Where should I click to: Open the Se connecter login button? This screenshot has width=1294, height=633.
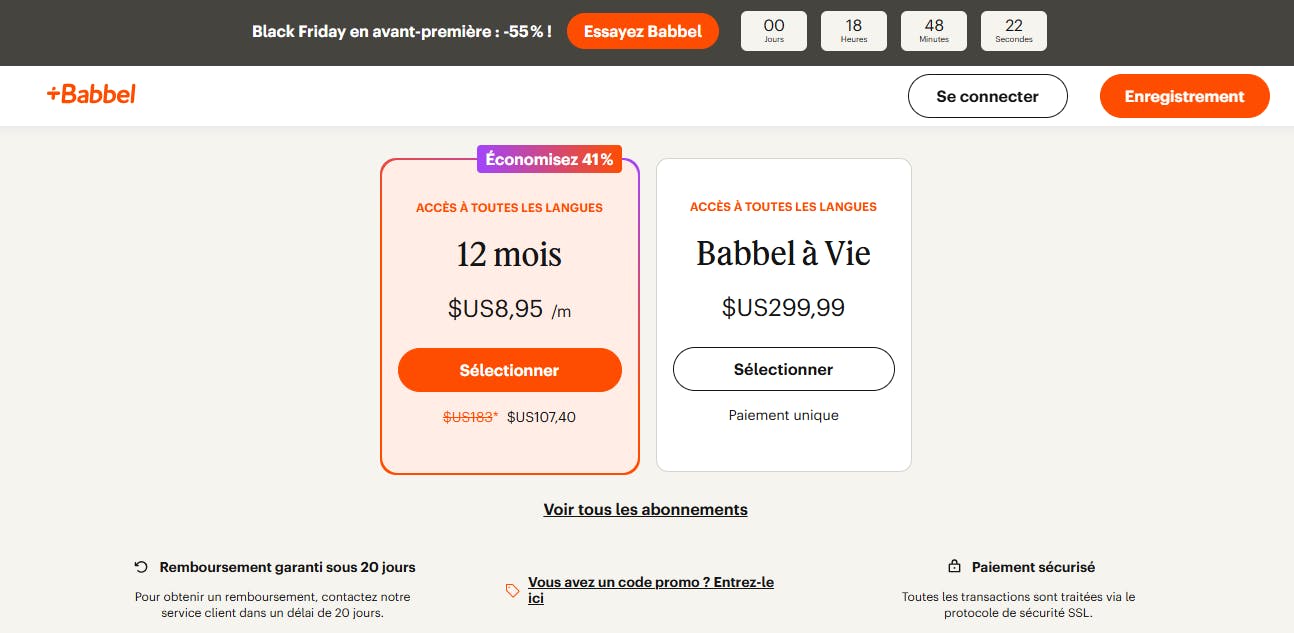[987, 97]
